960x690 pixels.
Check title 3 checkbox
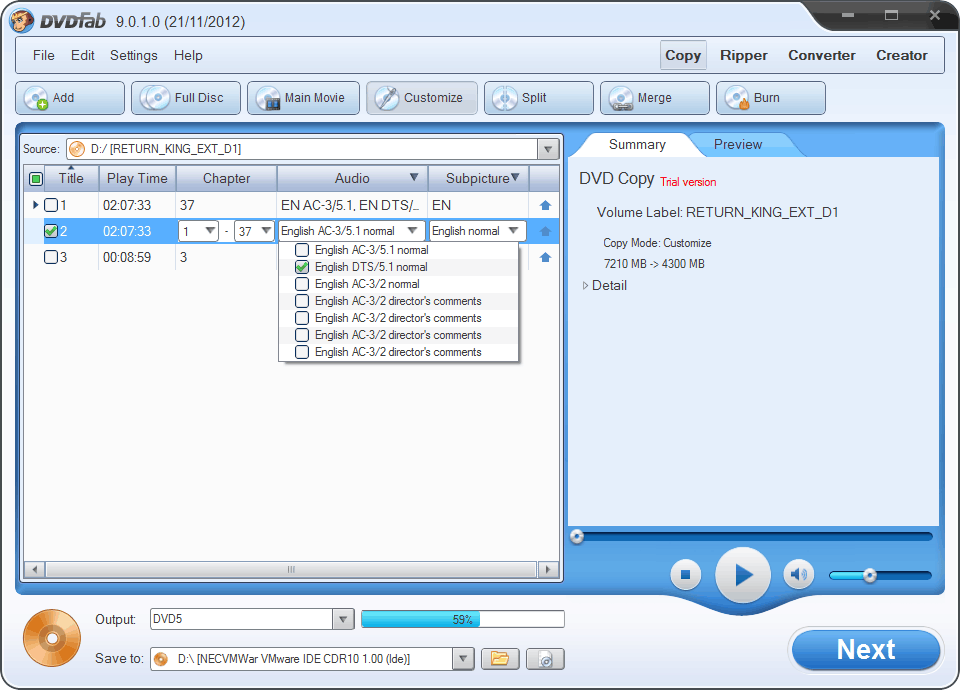click(51, 257)
